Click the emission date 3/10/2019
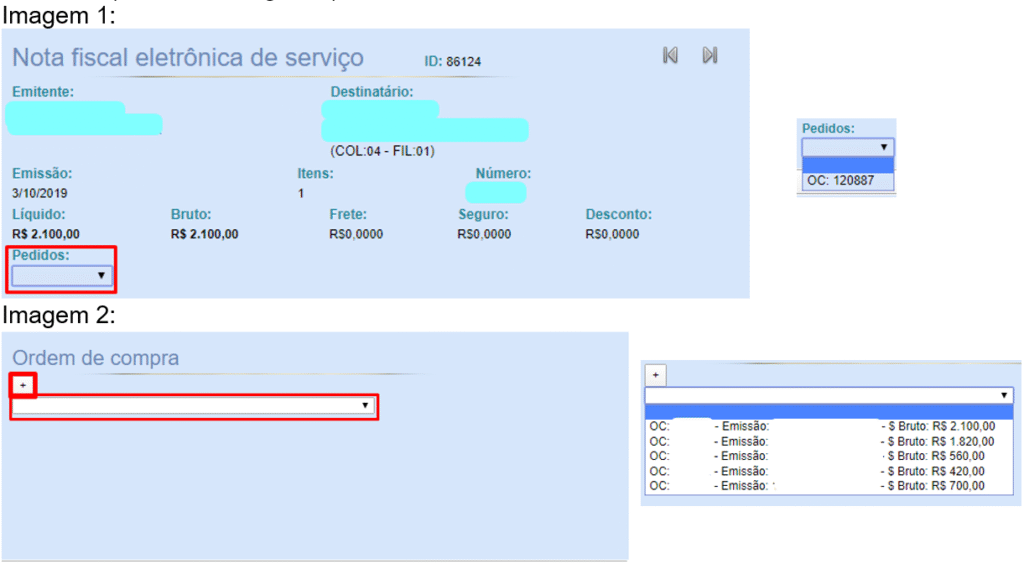Viewport: 1024px width, 564px height. coord(40,192)
